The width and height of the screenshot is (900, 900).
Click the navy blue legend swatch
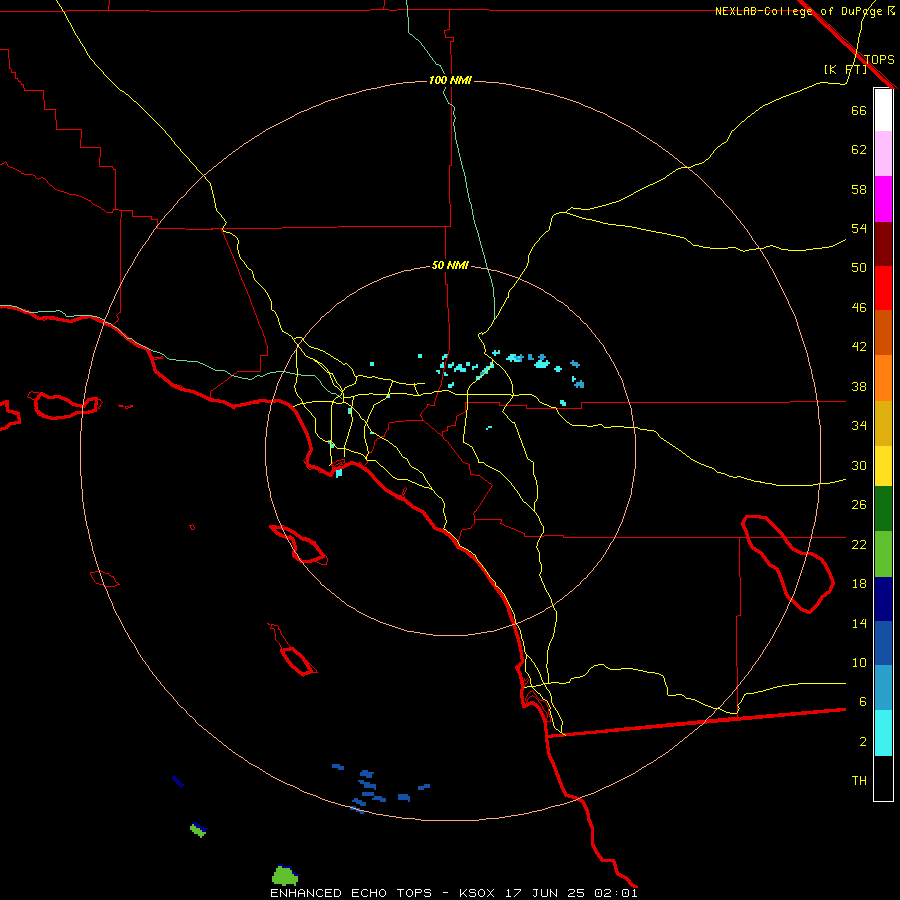883,599
